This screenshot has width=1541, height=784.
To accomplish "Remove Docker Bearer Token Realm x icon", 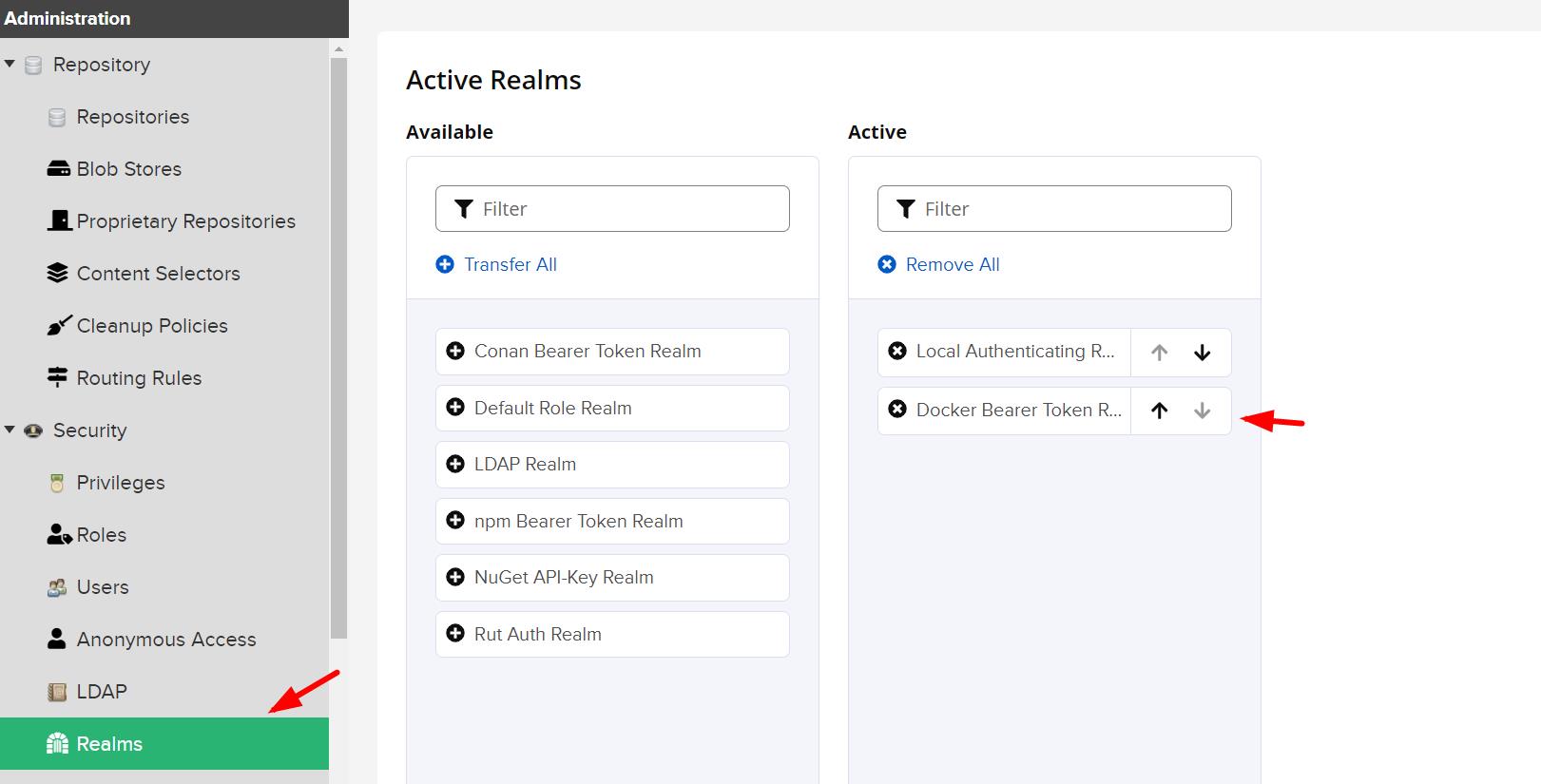I will (897, 410).
